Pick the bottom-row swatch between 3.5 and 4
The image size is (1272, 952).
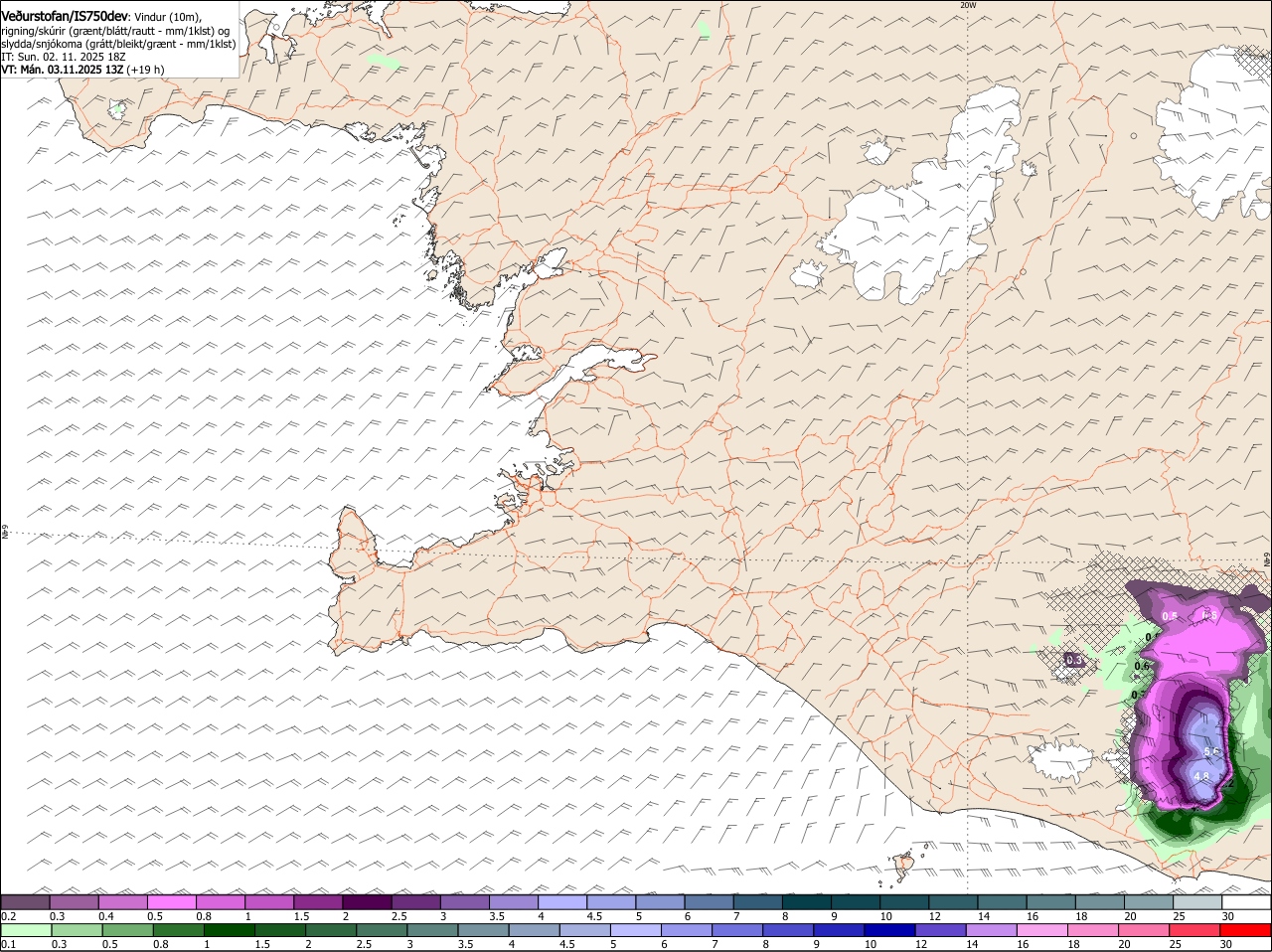(x=483, y=930)
